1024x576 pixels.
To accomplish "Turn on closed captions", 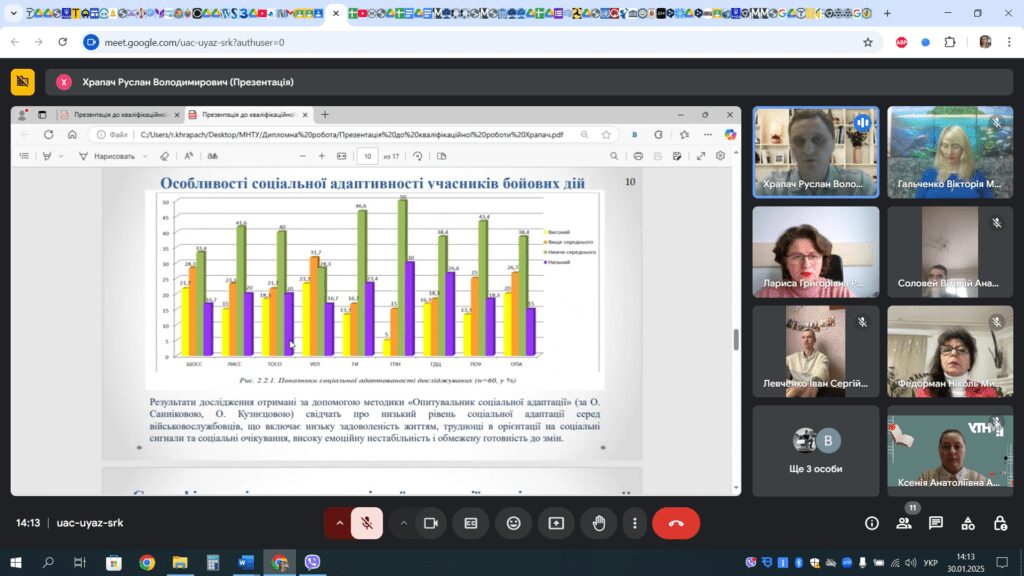I will [471, 523].
